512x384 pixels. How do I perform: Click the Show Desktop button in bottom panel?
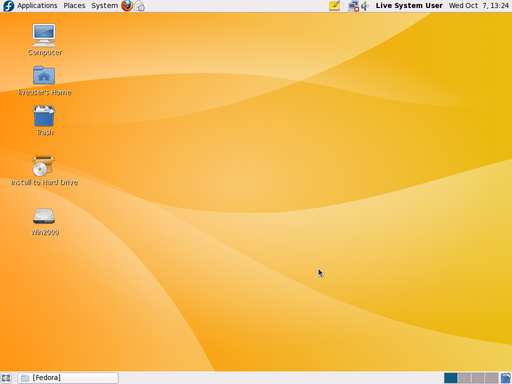point(6,378)
